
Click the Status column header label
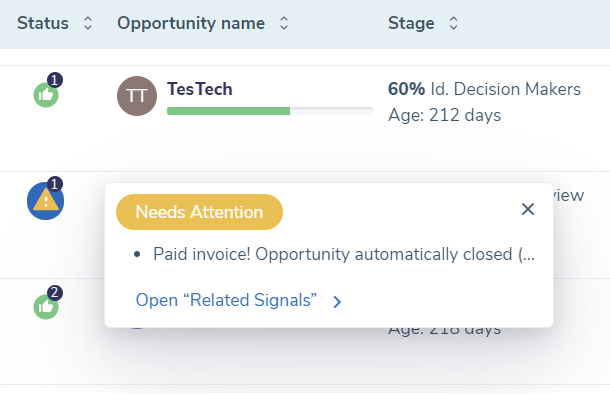43,23
